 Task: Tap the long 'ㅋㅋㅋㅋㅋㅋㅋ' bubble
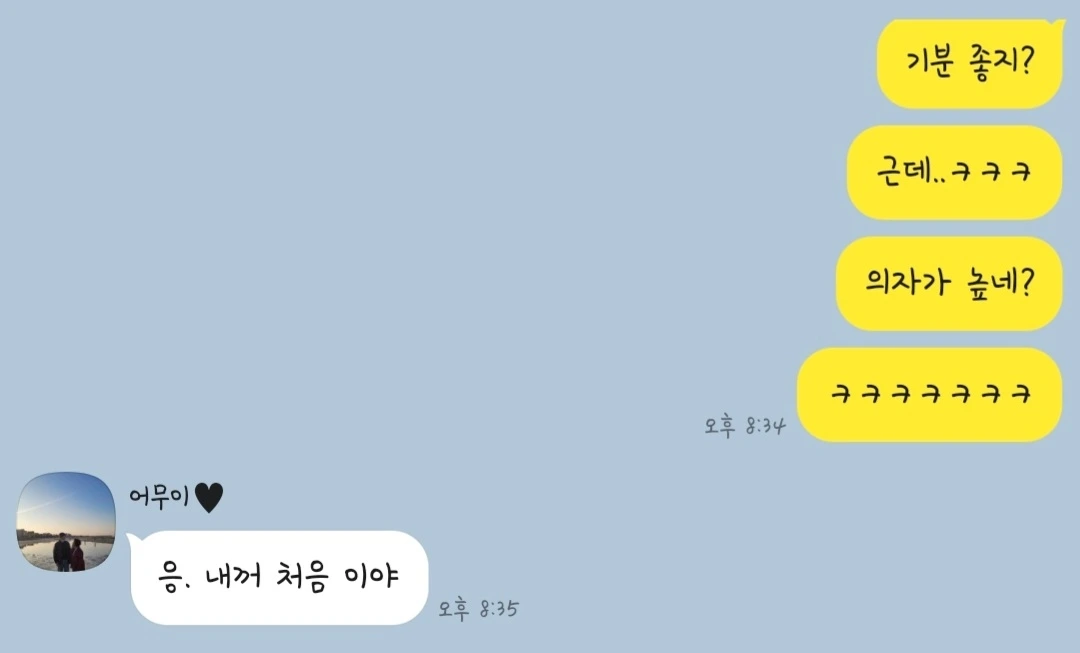point(930,395)
